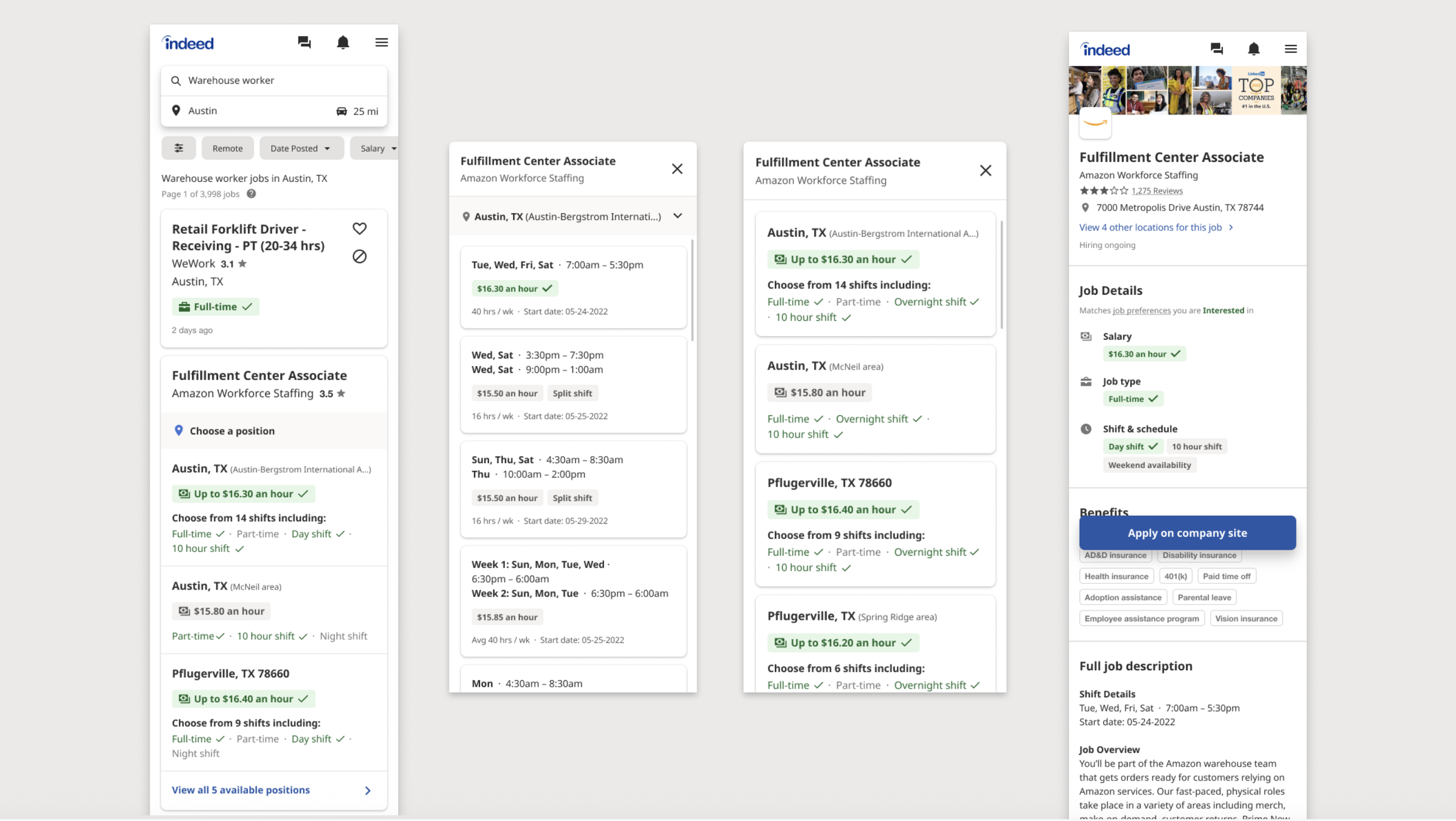Open the 1,275 Reviews link
1456x821 pixels.
coord(1157,191)
